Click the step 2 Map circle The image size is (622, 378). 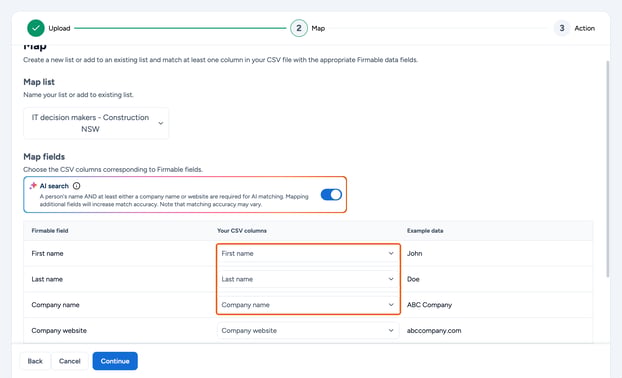tap(299, 28)
